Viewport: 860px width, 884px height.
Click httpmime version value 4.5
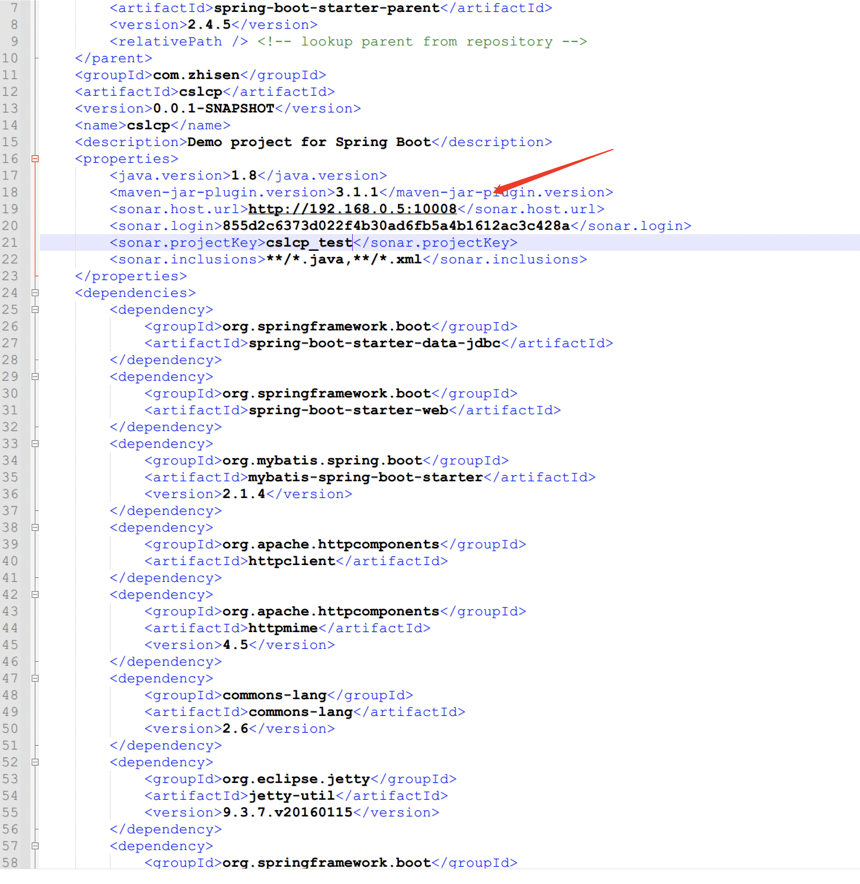(235, 645)
